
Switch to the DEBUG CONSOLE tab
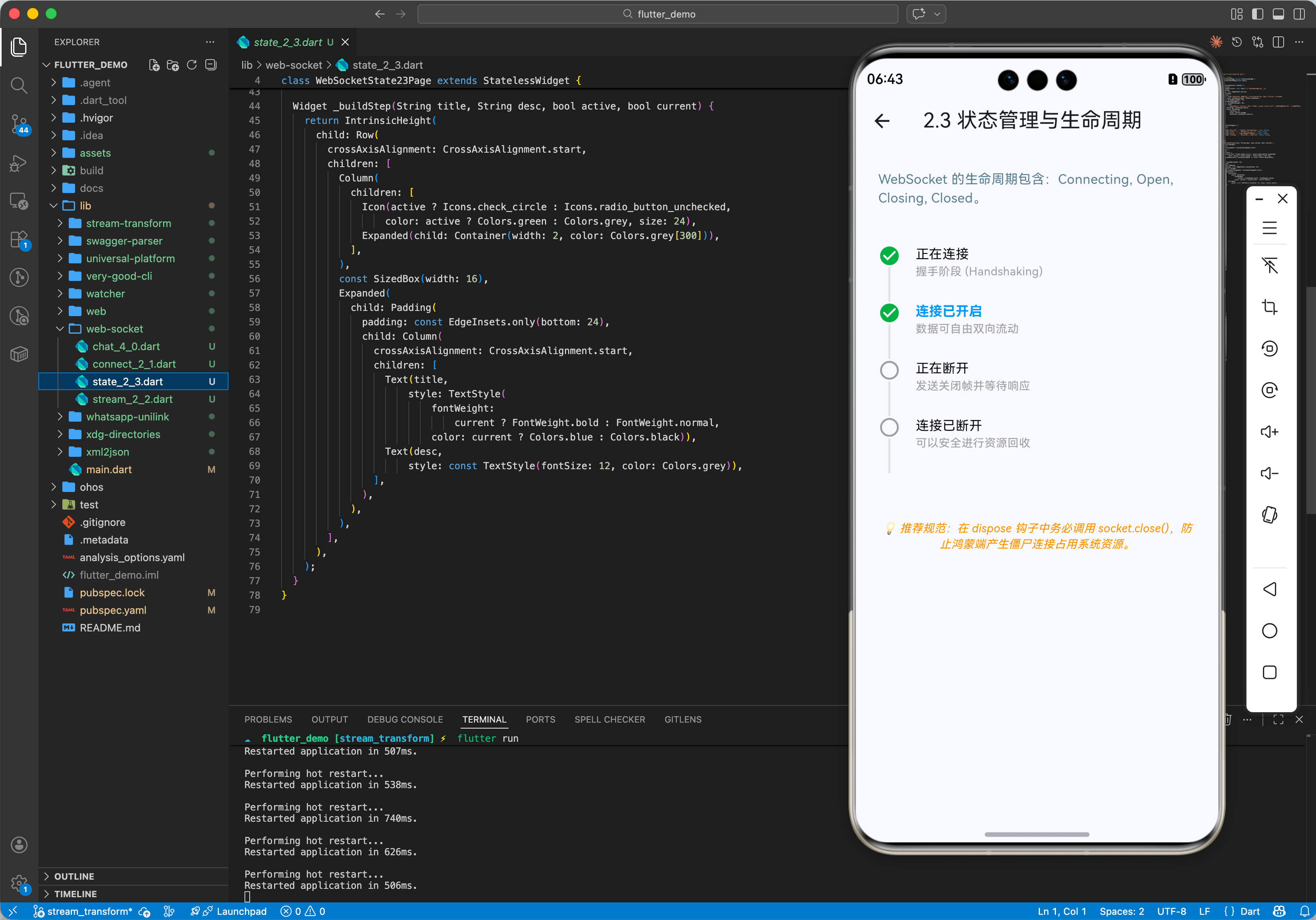pos(405,719)
